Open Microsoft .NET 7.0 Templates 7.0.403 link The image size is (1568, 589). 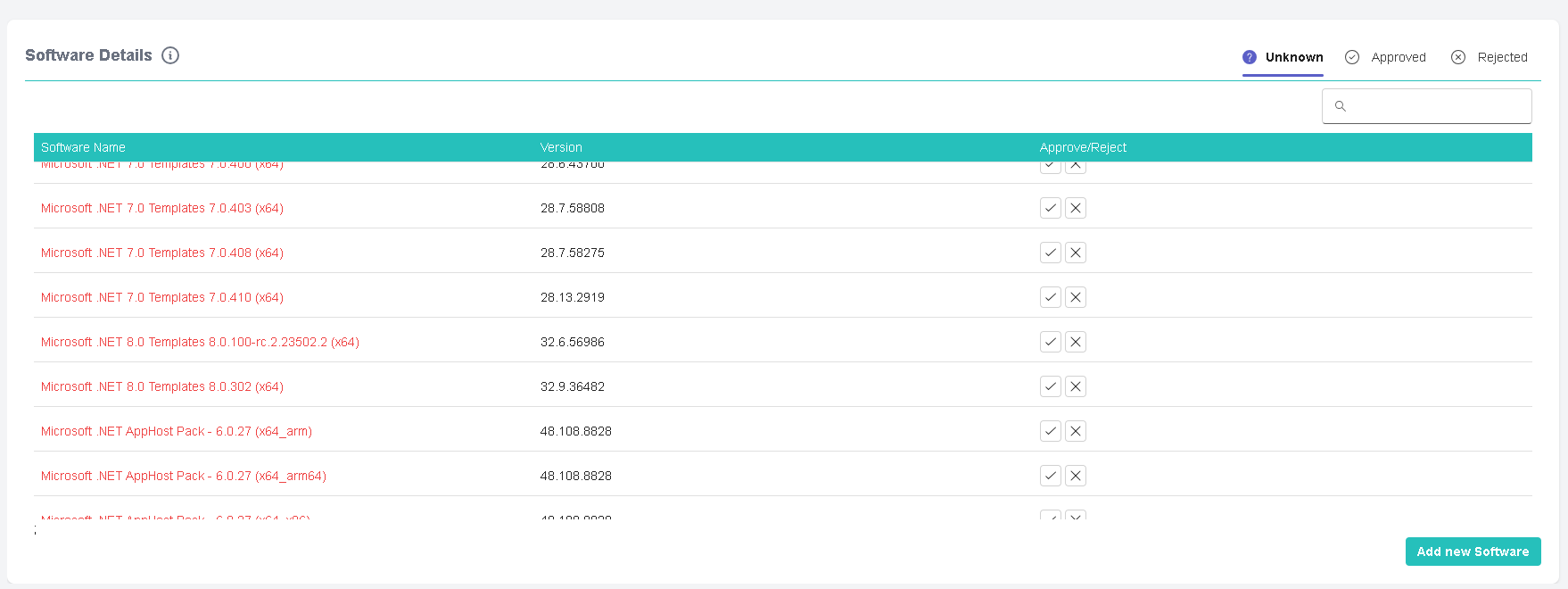162,208
